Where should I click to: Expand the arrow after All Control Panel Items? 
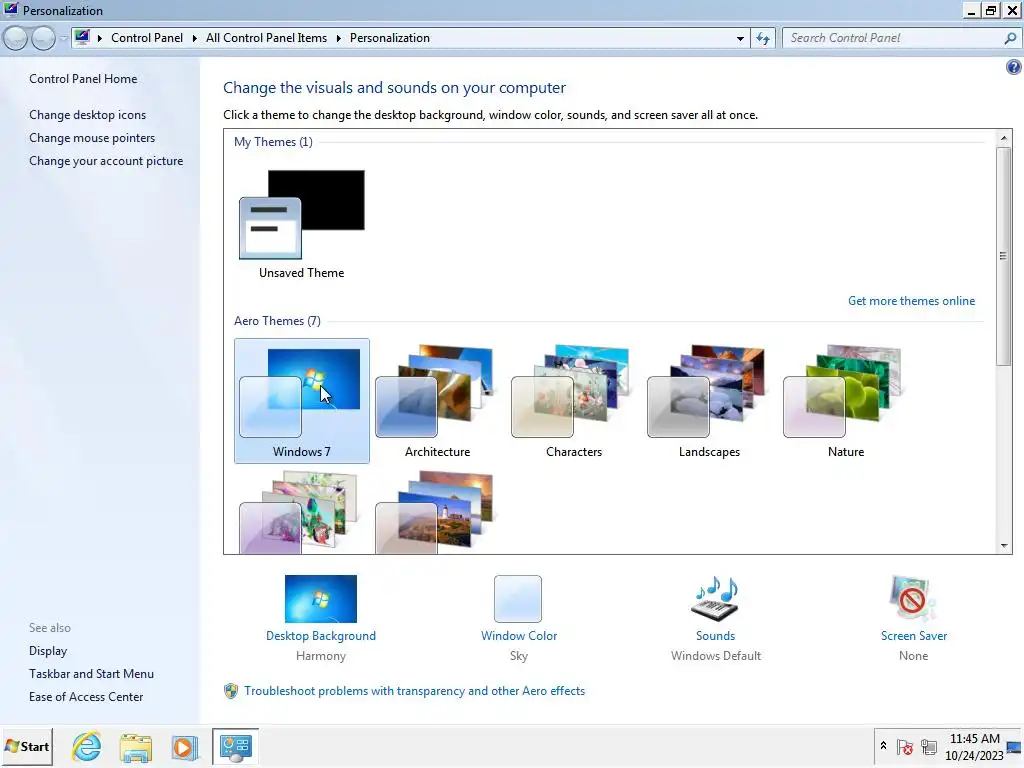pos(339,39)
